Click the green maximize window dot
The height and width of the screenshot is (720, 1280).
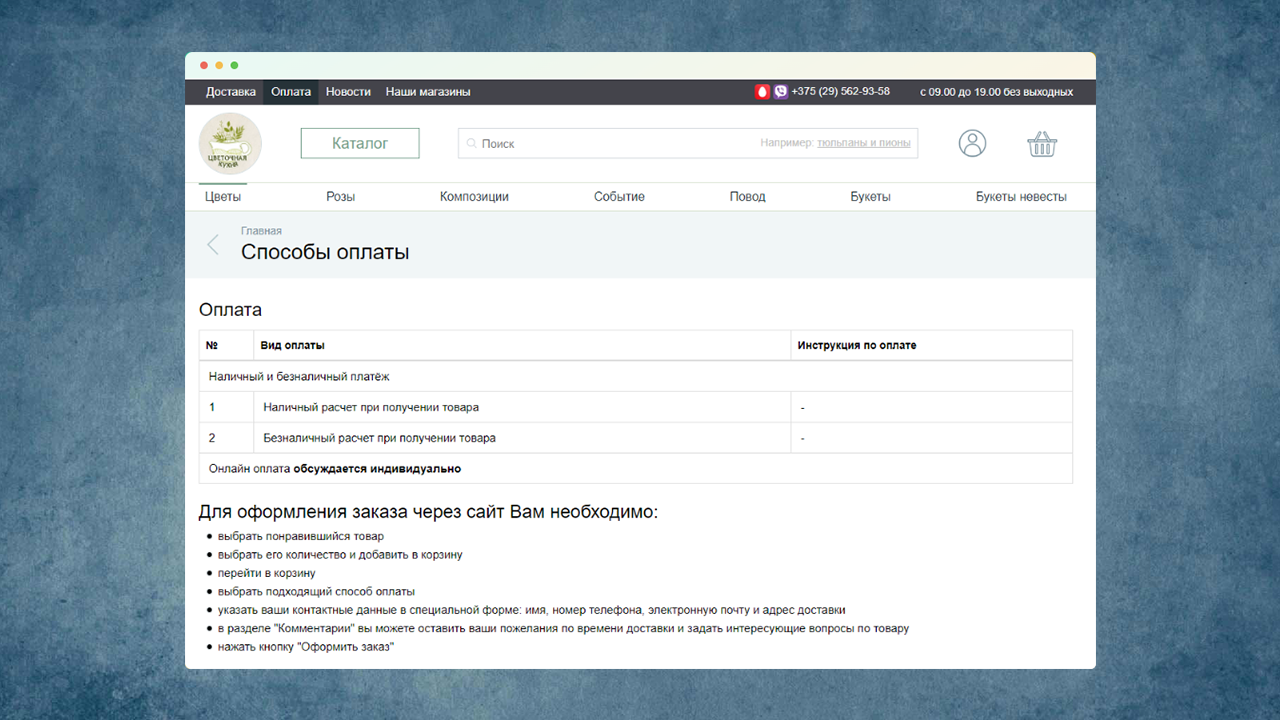pyautogui.click(x=234, y=65)
